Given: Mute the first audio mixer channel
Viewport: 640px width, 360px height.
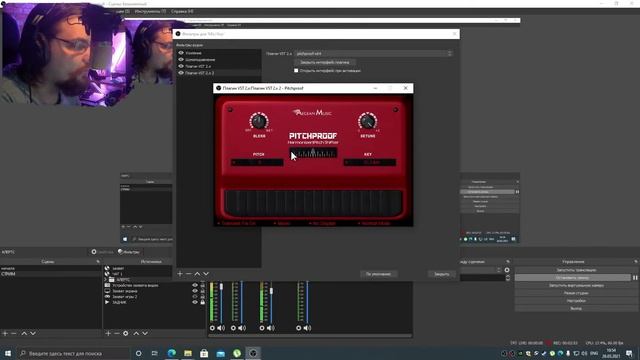Looking at the screenshot, I should click(221, 328).
